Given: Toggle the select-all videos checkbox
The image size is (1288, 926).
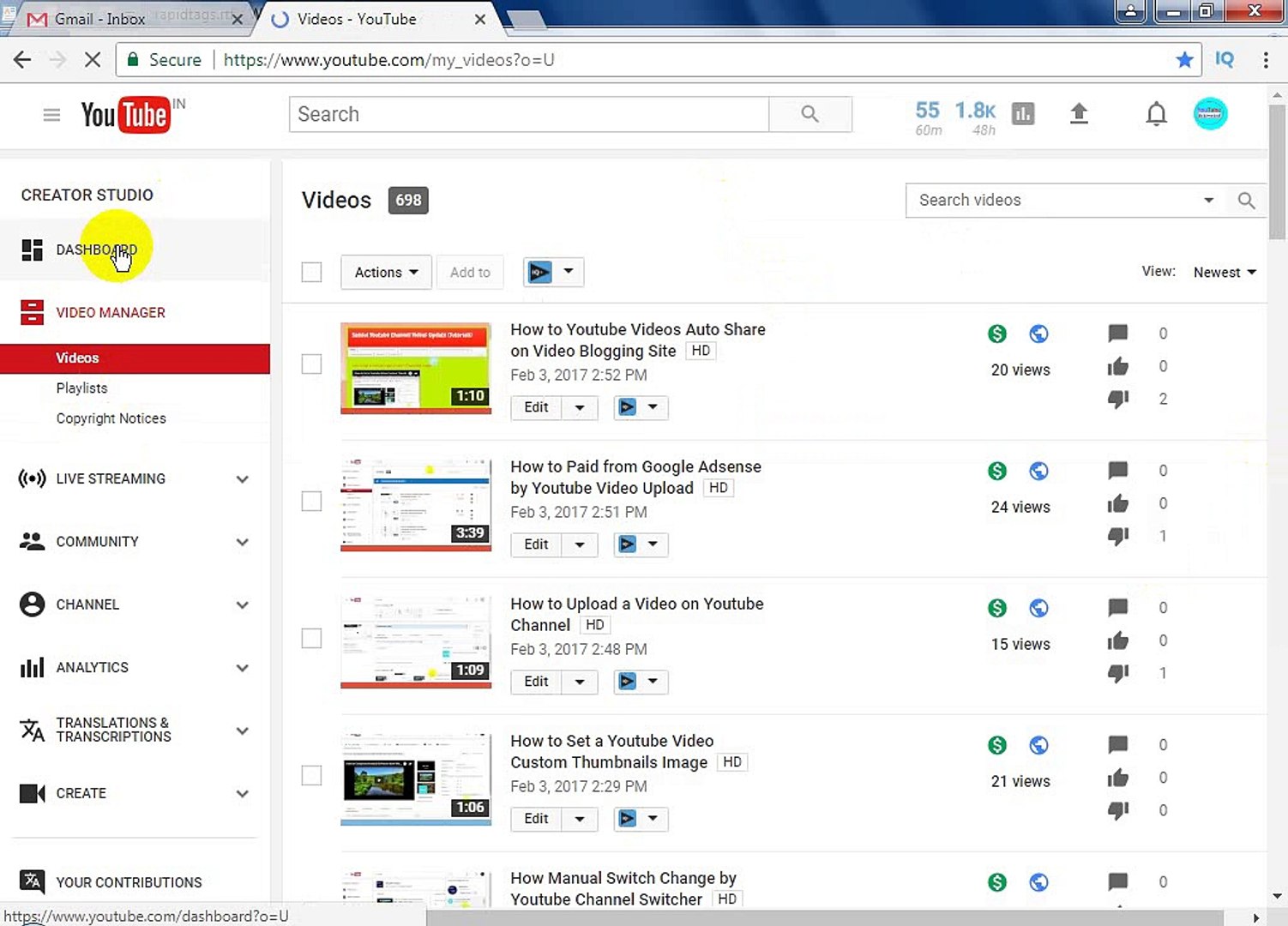Looking at the screenshot, I should tap(311, 272).
